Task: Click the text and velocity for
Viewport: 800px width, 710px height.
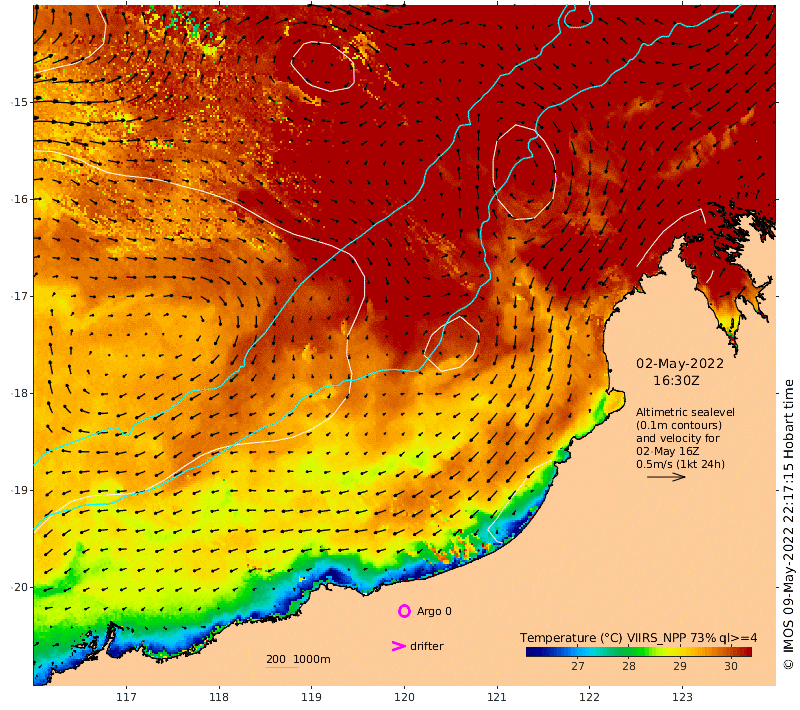Action: (678, 438)
